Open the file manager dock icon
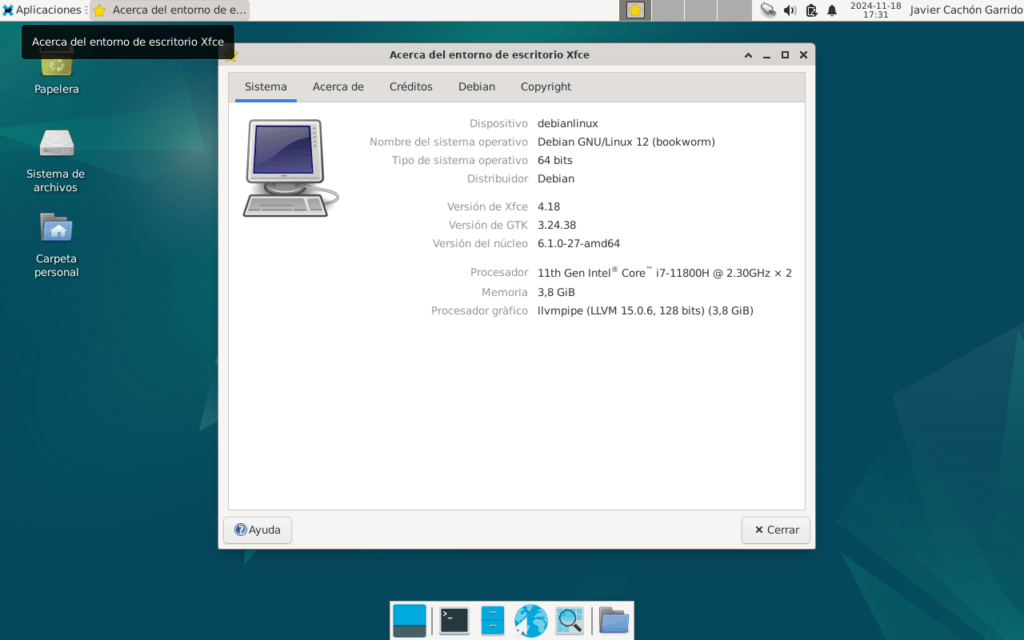The width and height of the screenshot is (1024, 640). 492,620
